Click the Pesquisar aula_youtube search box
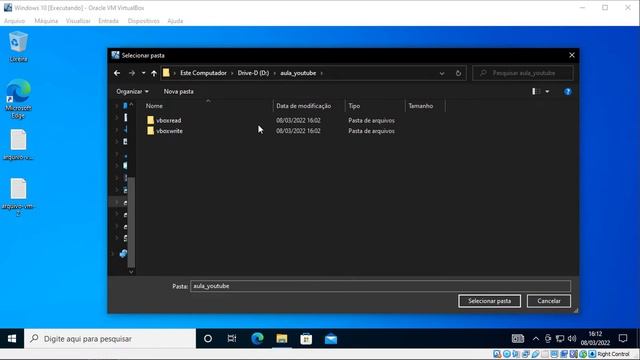Image resolution: width=640 pixels, height=360 pixels. [x=523, y=73]
